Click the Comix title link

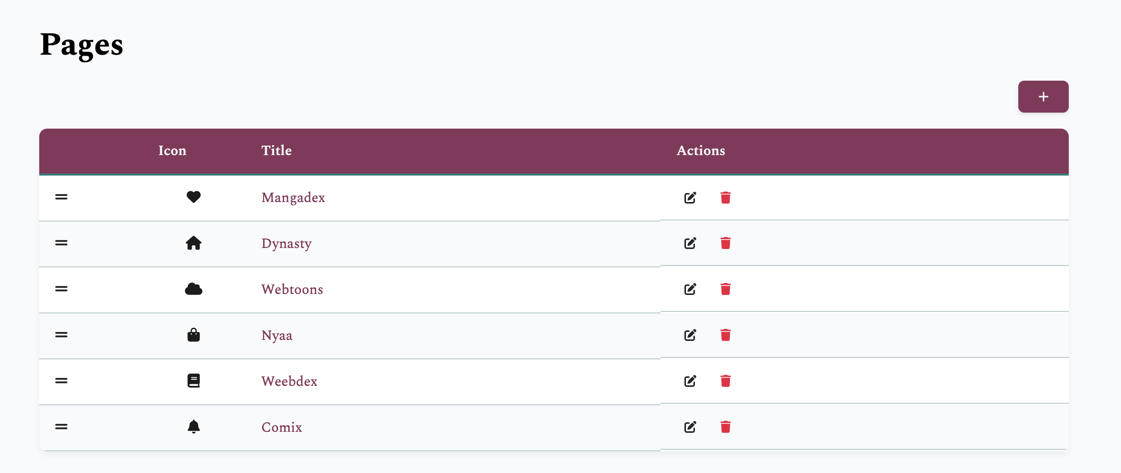(x=281, y=428)
